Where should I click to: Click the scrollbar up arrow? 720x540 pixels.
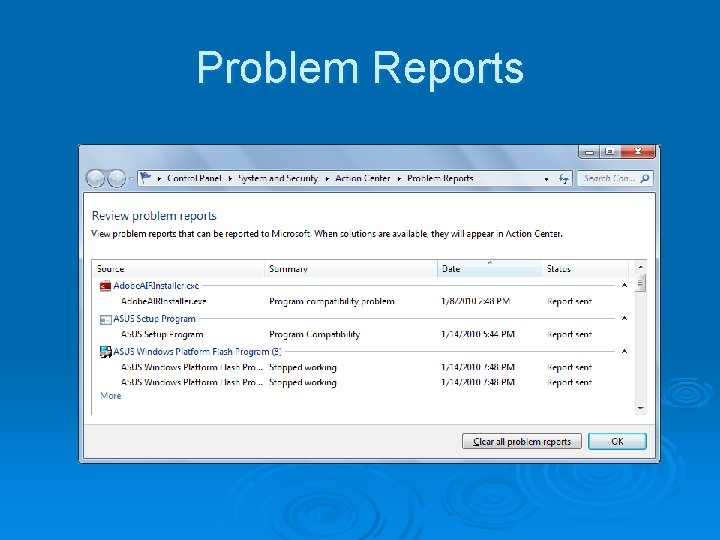tap(641, 267)
